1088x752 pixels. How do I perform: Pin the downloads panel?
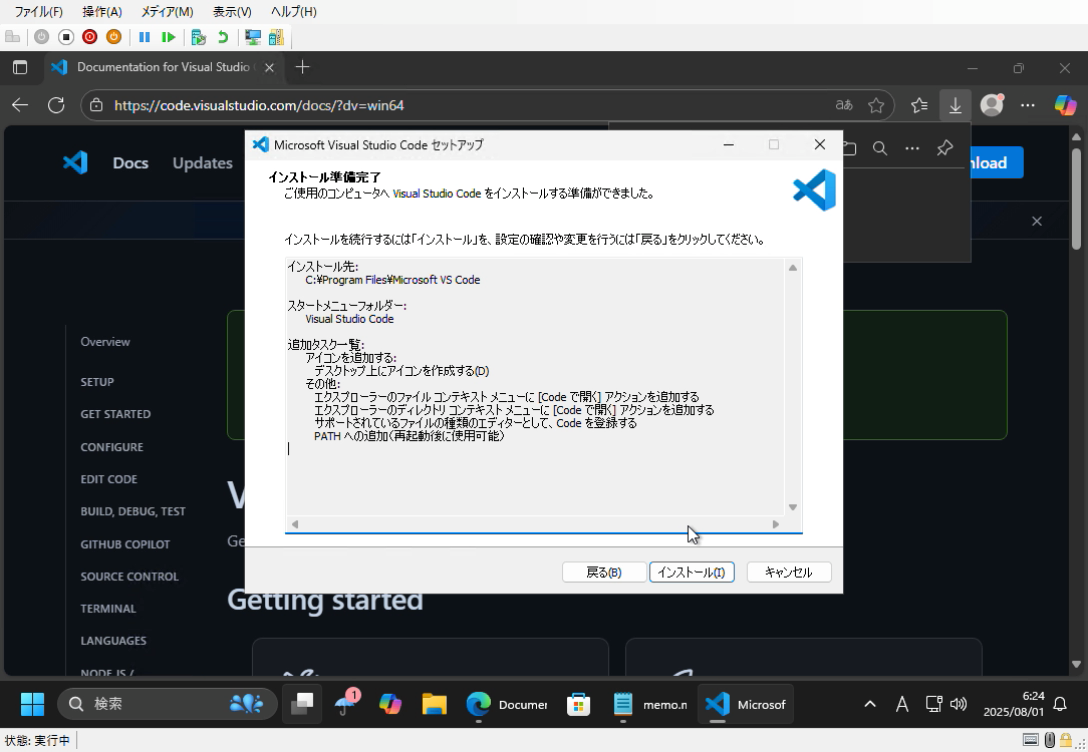[x=944, y=148]
